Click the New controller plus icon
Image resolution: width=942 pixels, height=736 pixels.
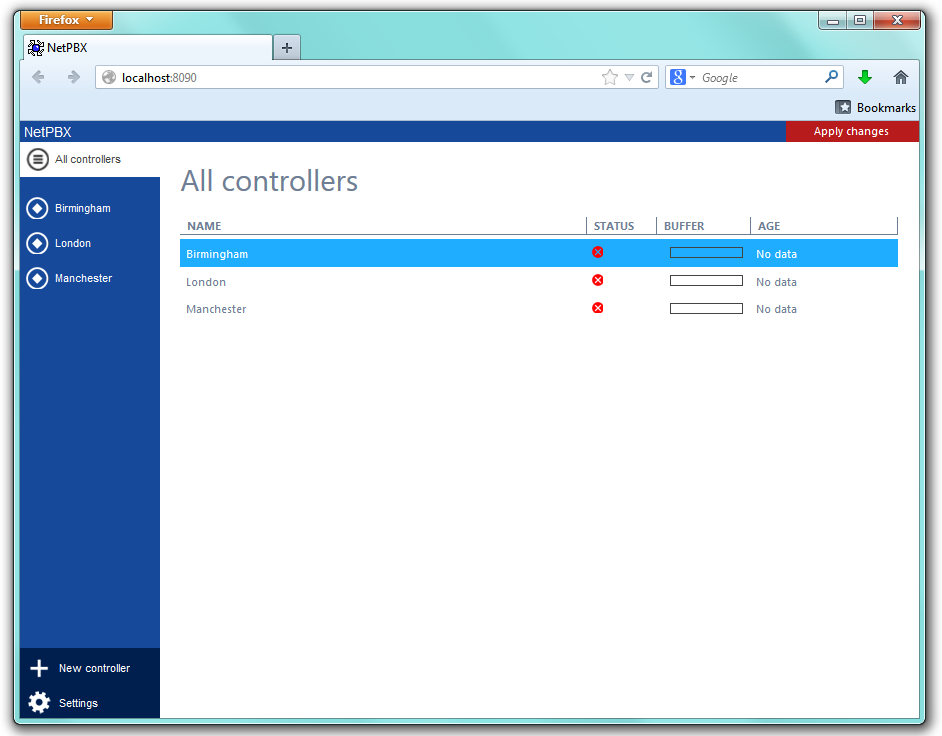click(39, 668)
